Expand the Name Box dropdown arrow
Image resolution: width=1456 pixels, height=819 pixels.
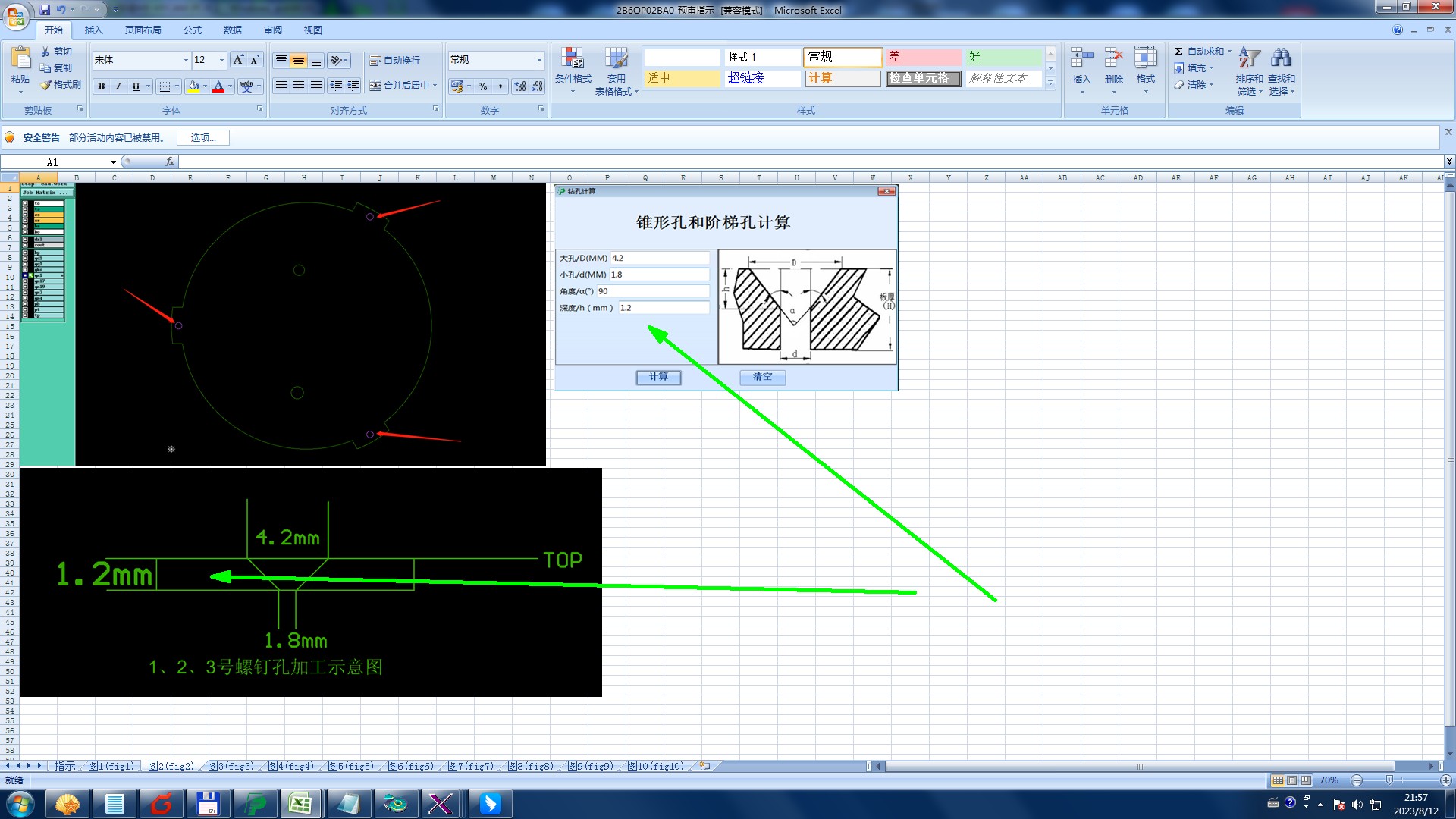pyautogui.click(x=113, y=162)
